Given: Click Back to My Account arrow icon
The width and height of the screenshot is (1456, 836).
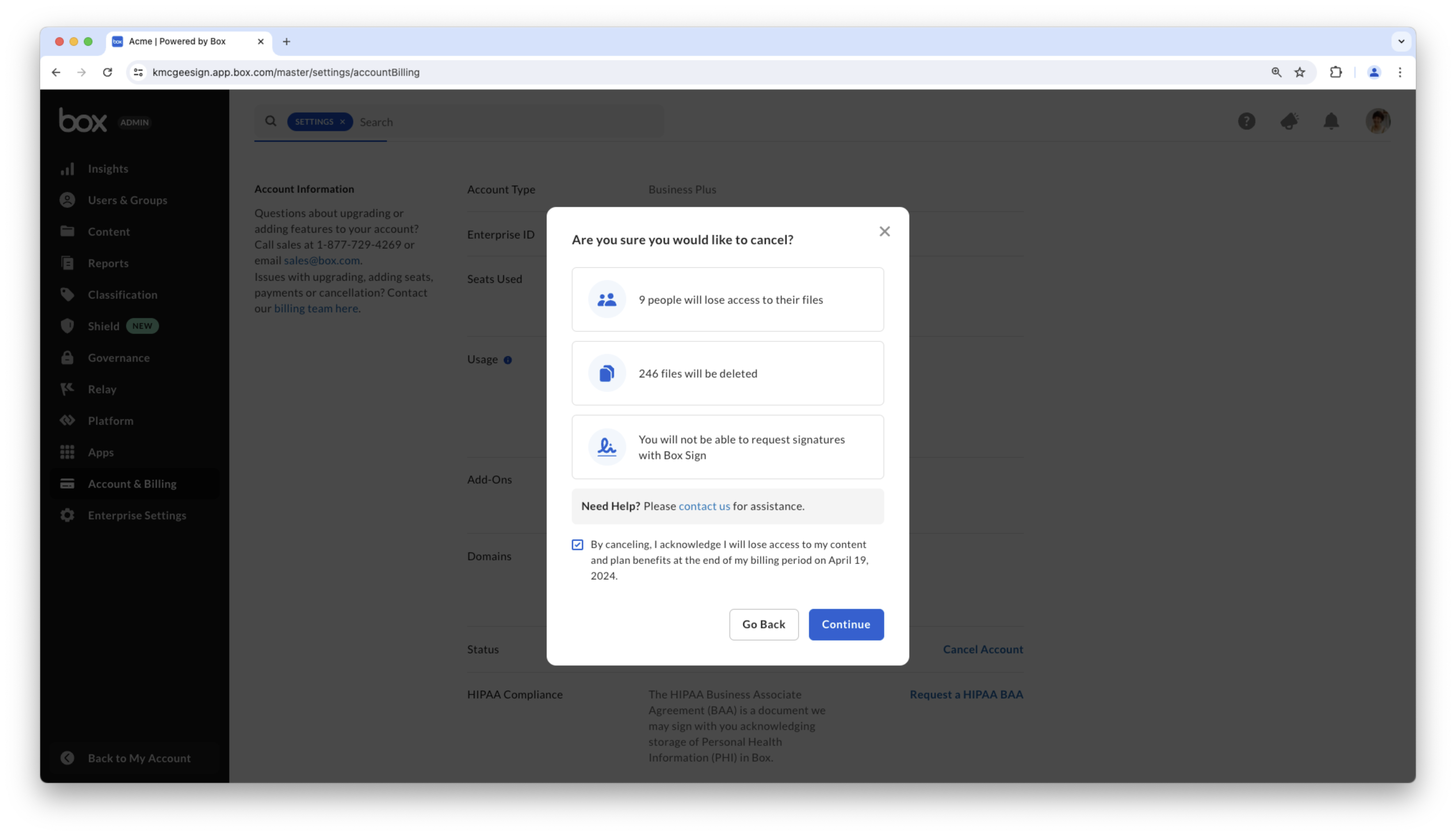Looking at the screenshot, I should click(x=67, y=758).
